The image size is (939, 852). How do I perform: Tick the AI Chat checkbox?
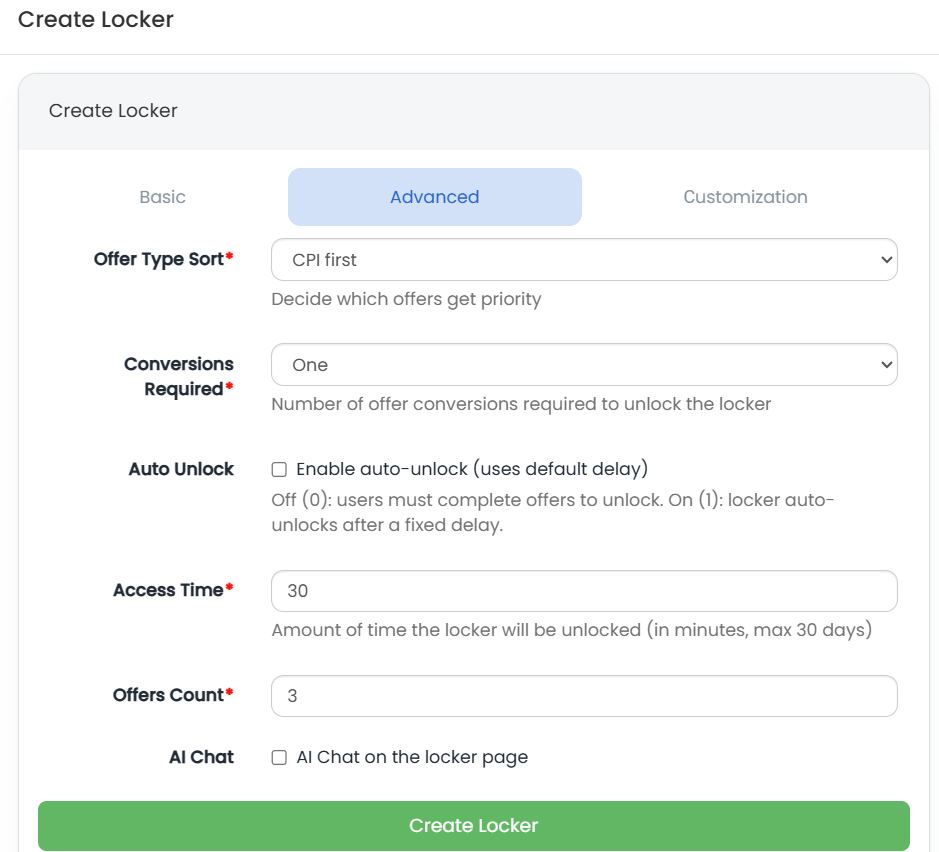click(x=280, y=758)
